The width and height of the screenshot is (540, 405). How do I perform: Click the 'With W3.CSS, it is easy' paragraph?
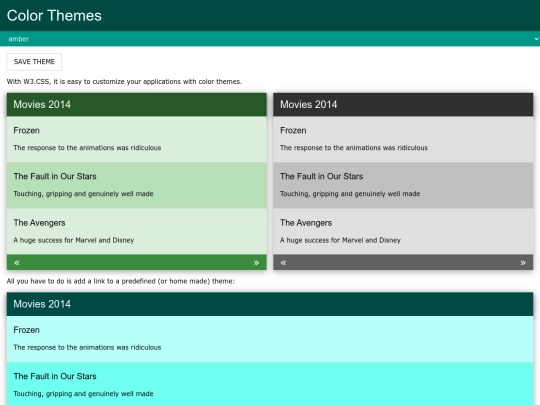[124, 82]
